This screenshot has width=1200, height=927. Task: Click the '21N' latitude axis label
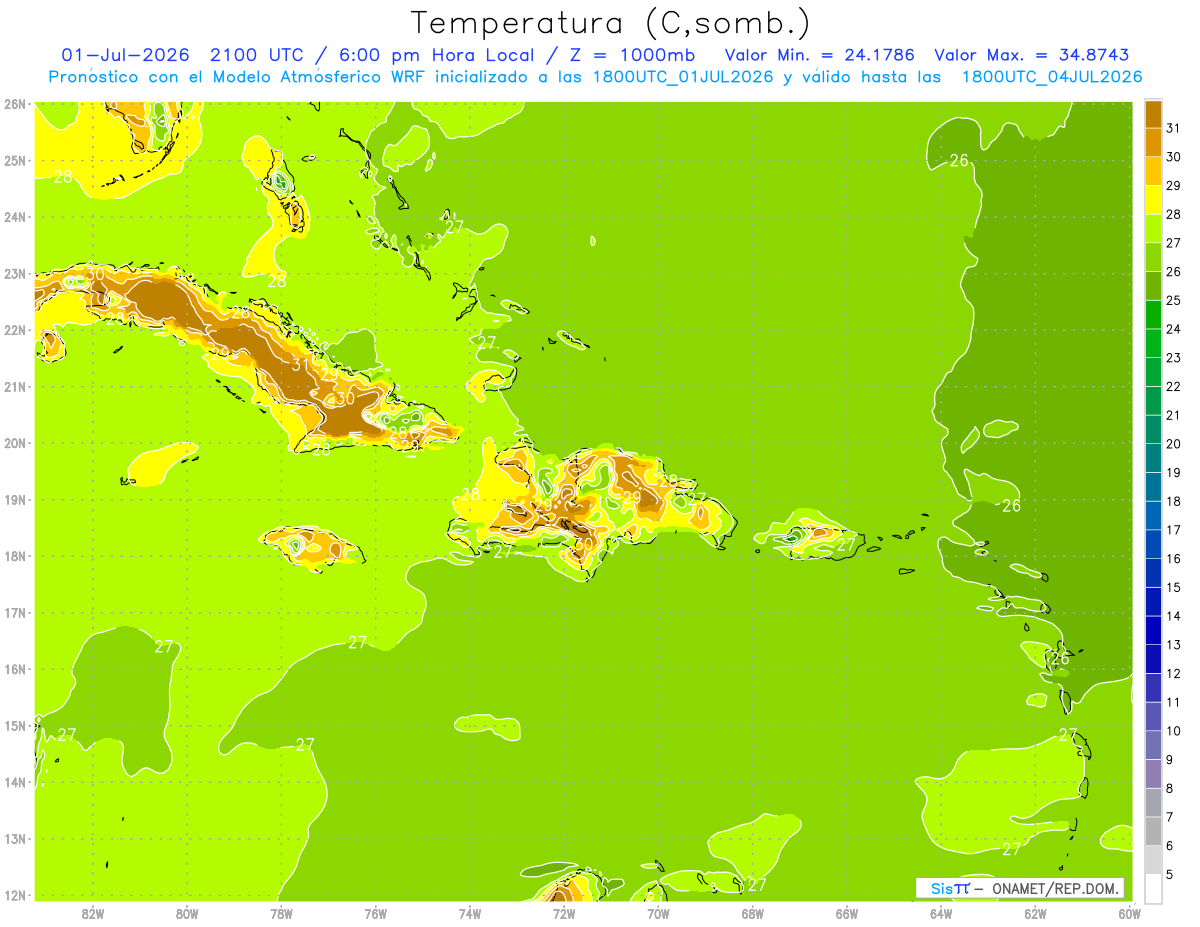tap(15, 386)
